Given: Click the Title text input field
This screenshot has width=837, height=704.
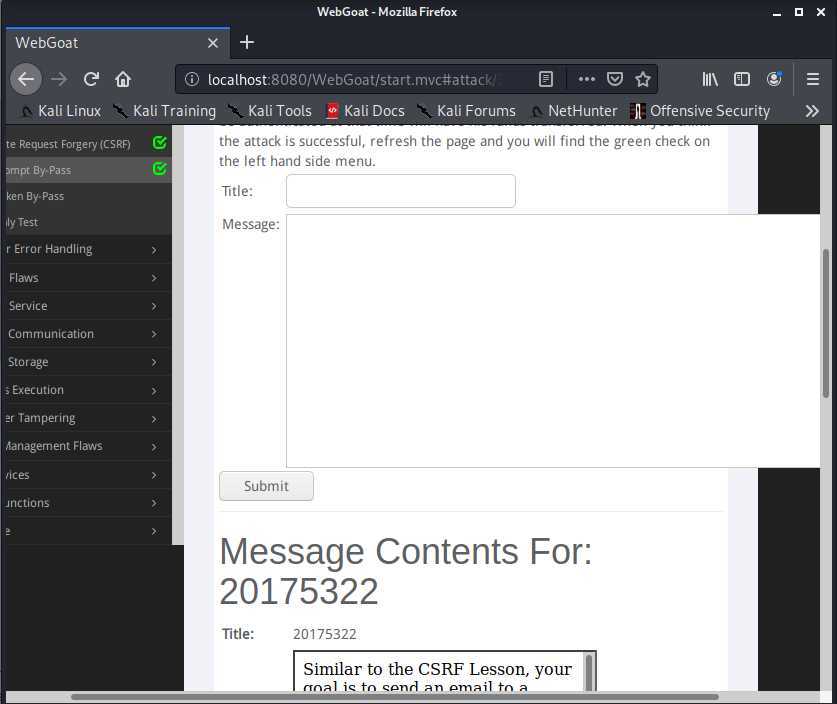Looking at the screenshot, I should tap(400, 191).
